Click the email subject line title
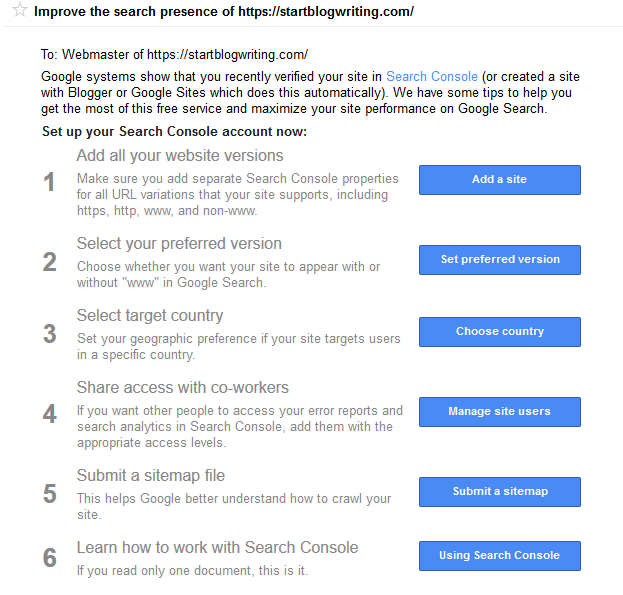 [224, 12]
